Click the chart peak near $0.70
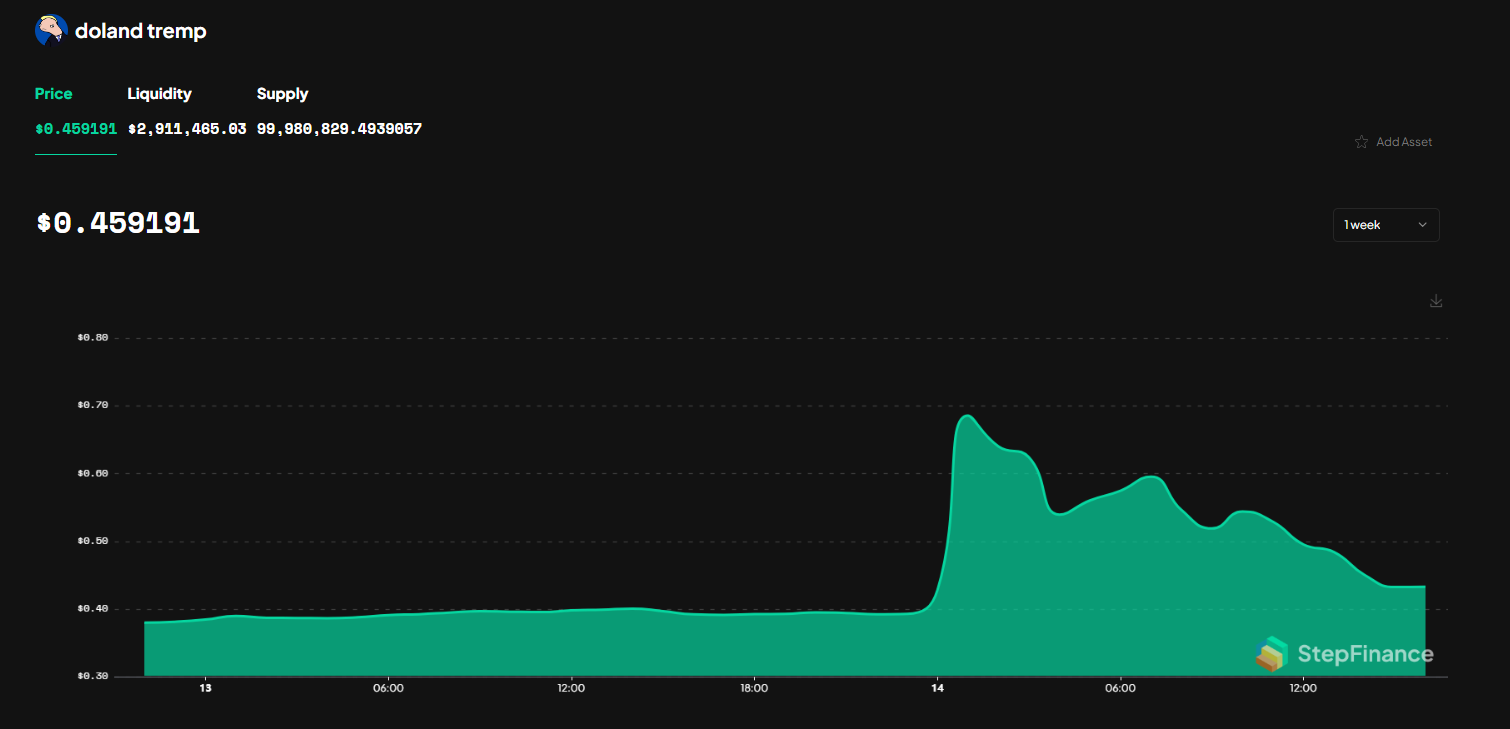This screenshot has height=729, width=1510. click(966, 416)
